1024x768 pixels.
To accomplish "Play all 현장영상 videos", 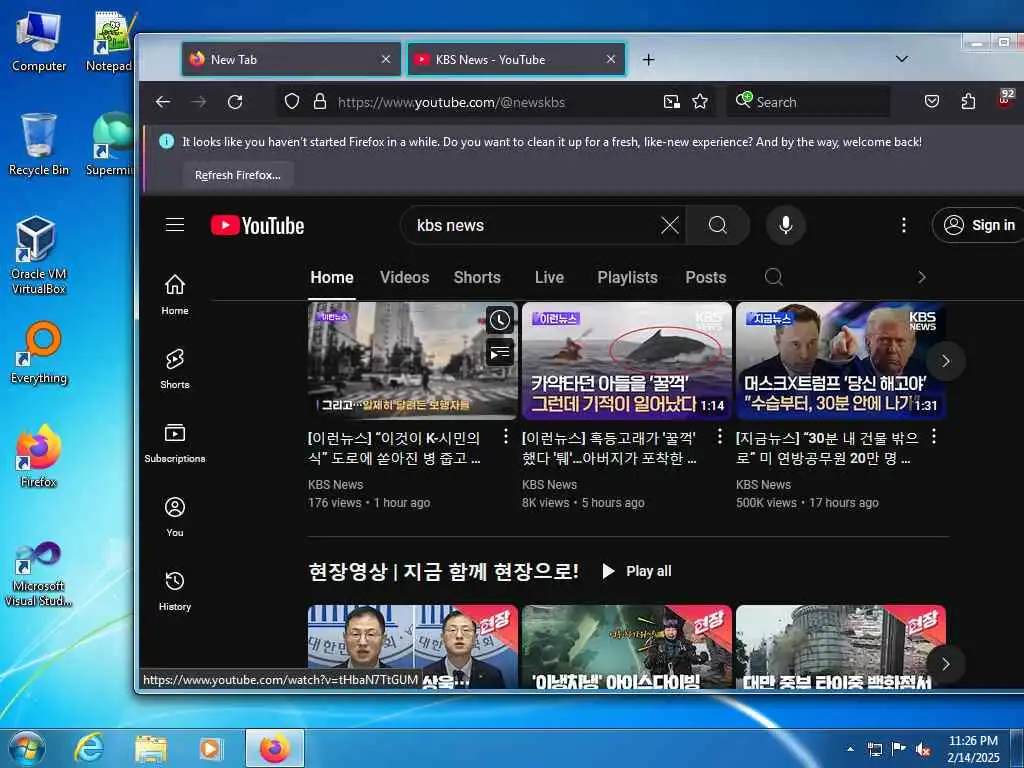I will (637, 571).
